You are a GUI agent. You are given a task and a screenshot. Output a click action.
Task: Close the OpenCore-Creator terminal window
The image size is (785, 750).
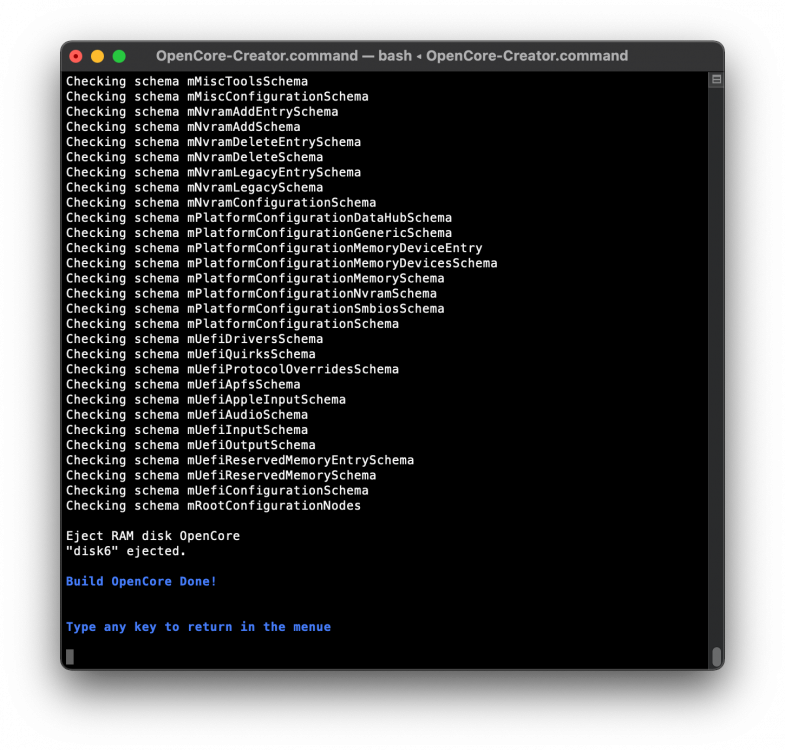tap(76, 56)
